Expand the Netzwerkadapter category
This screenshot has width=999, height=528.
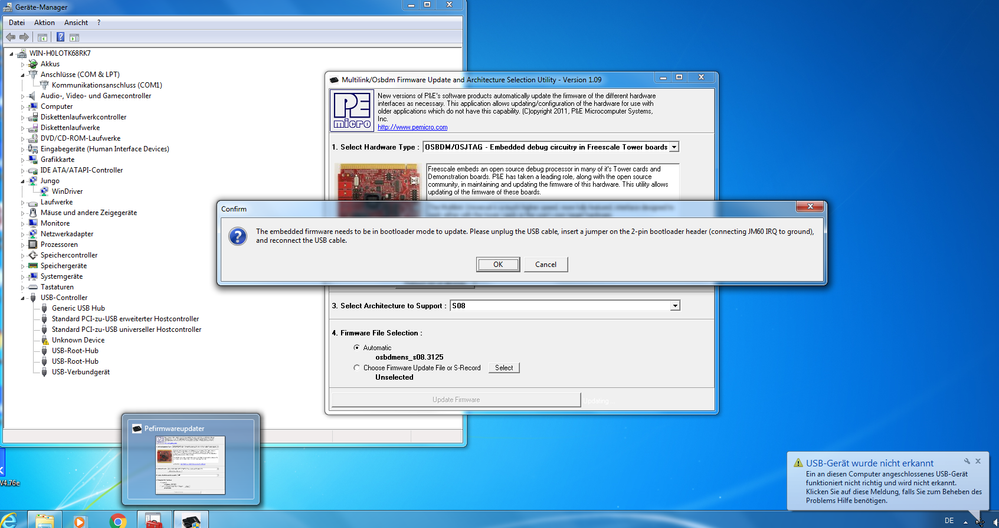(x=23, y=234)
